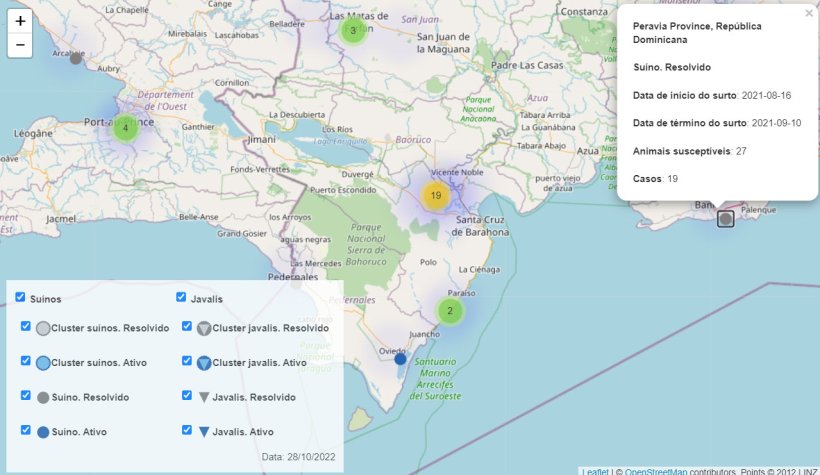Uncheck the Javalis layer group checkbox
The width and height of the screenshot is (820, 475).
coord(181,298)
